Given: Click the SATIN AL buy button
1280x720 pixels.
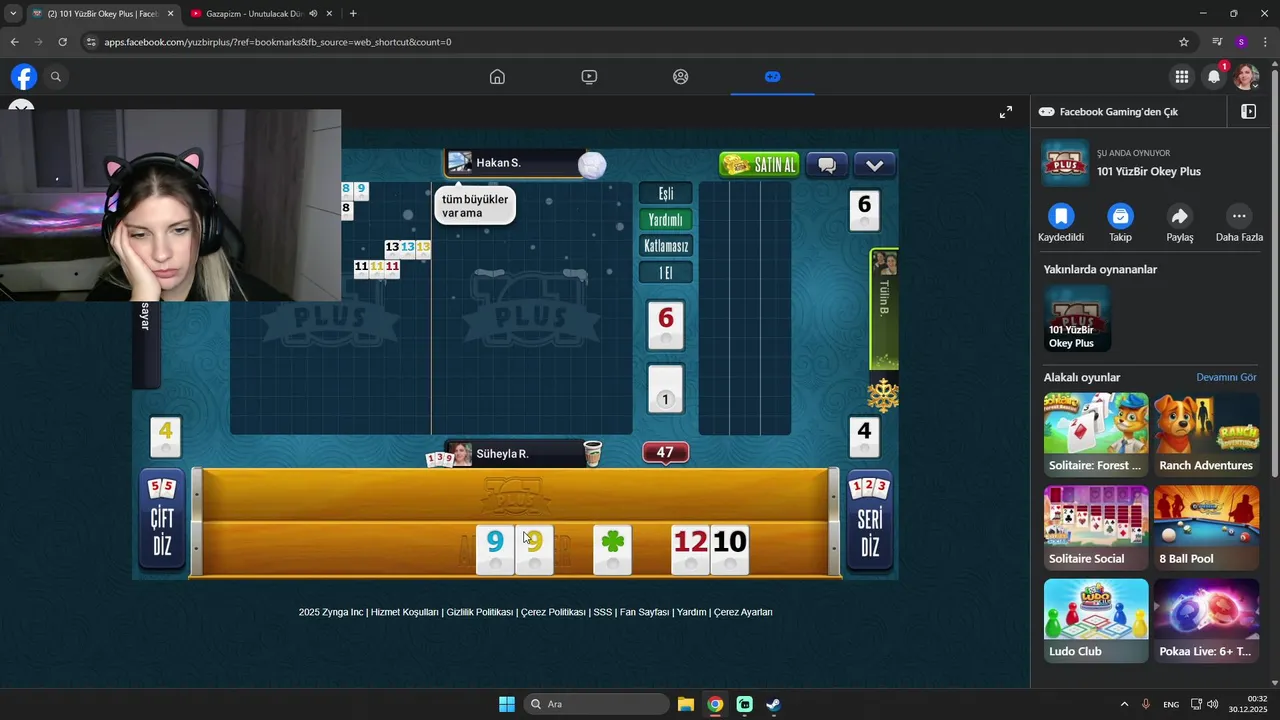Looking at the screenshot, I should (x=760, y=165).
